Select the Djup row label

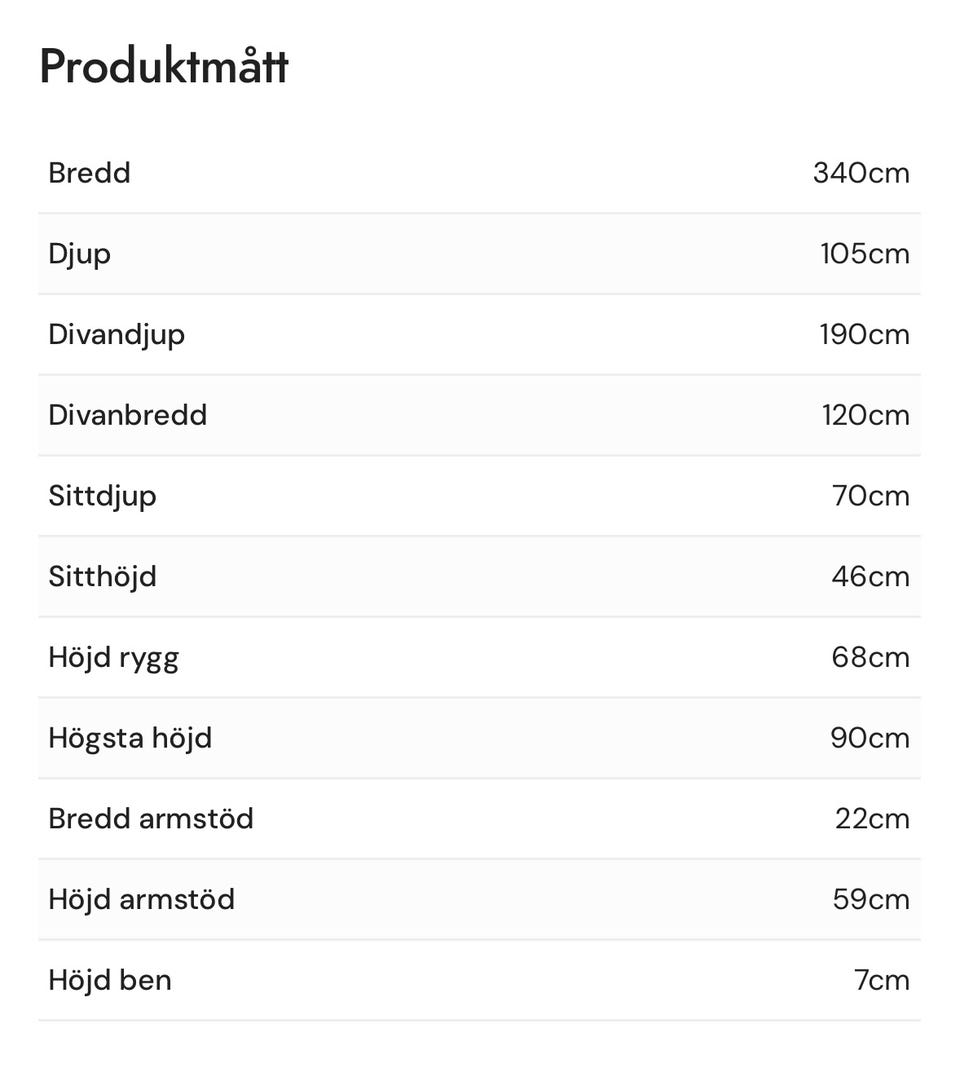click(x=79, y=256)
